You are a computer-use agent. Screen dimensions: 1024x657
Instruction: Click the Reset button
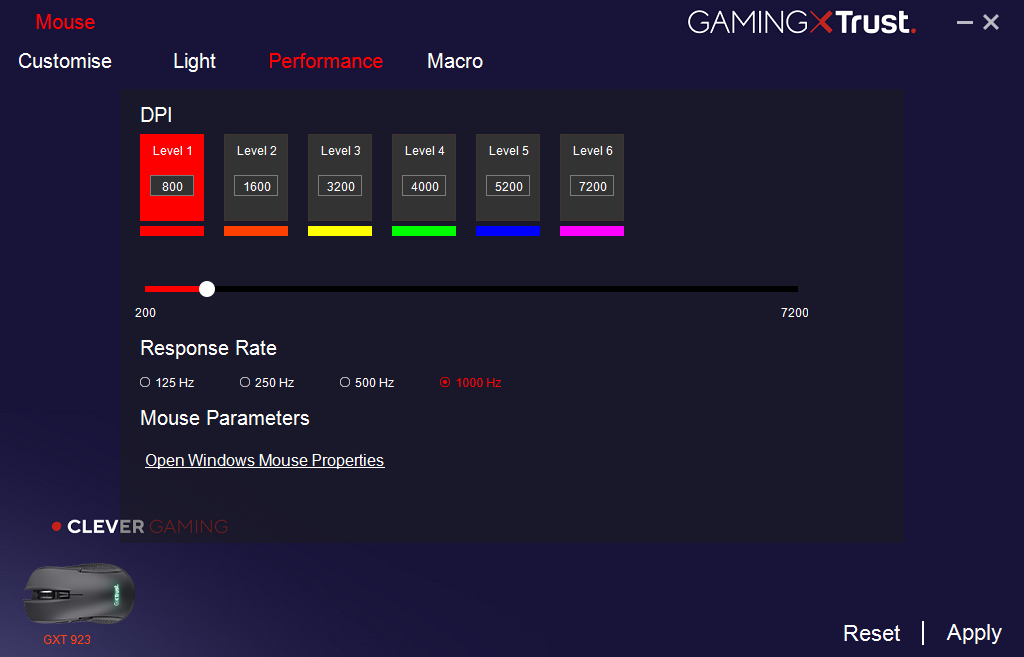pyautogui.click(x=871, y=633)
